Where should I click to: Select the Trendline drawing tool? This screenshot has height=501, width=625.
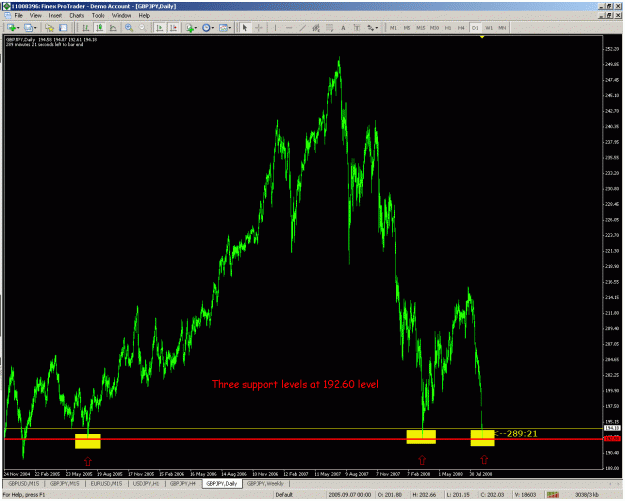pyautogui.click(x=303, y=28)
